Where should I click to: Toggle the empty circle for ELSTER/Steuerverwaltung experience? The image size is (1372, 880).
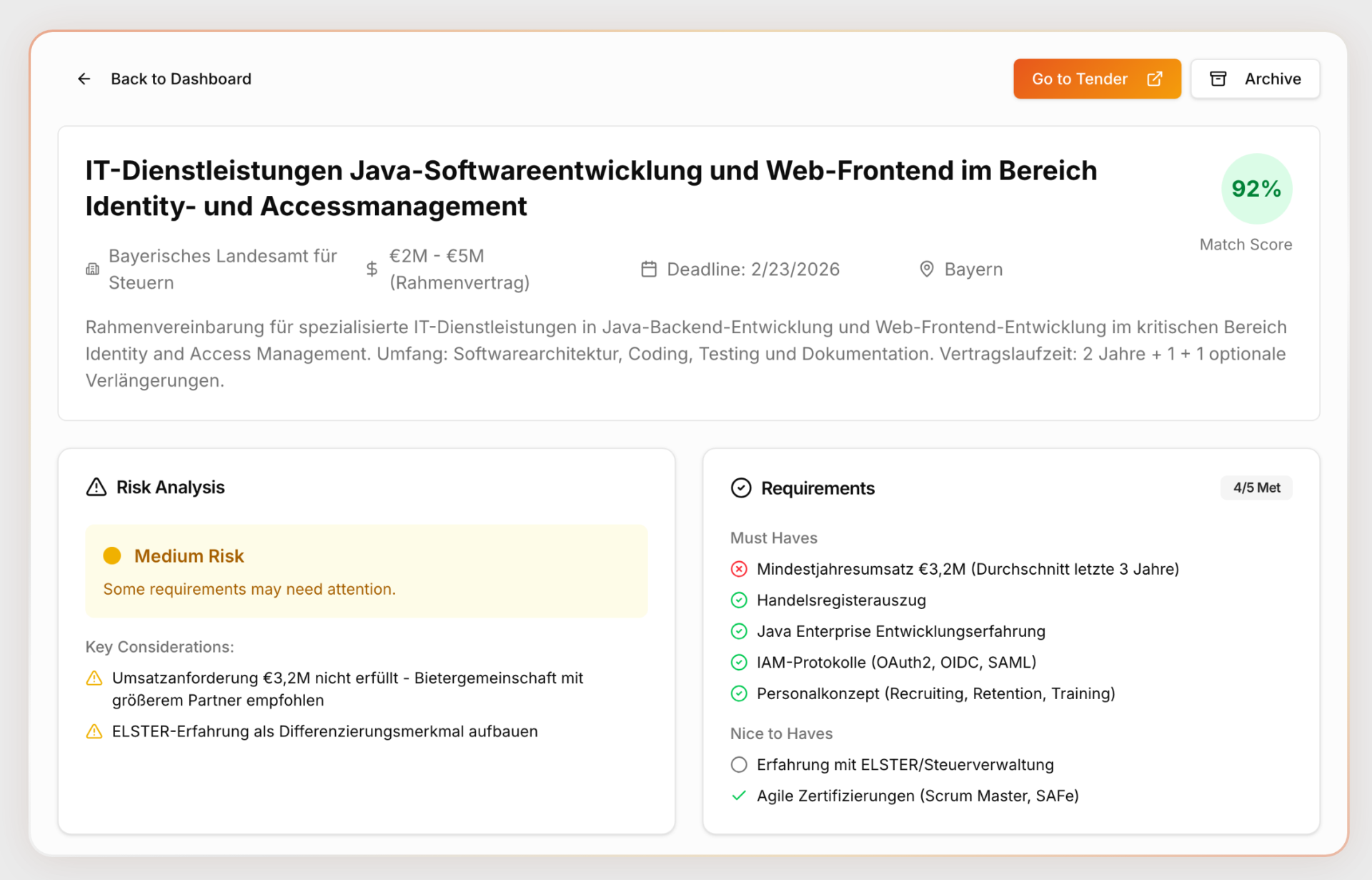739,765
